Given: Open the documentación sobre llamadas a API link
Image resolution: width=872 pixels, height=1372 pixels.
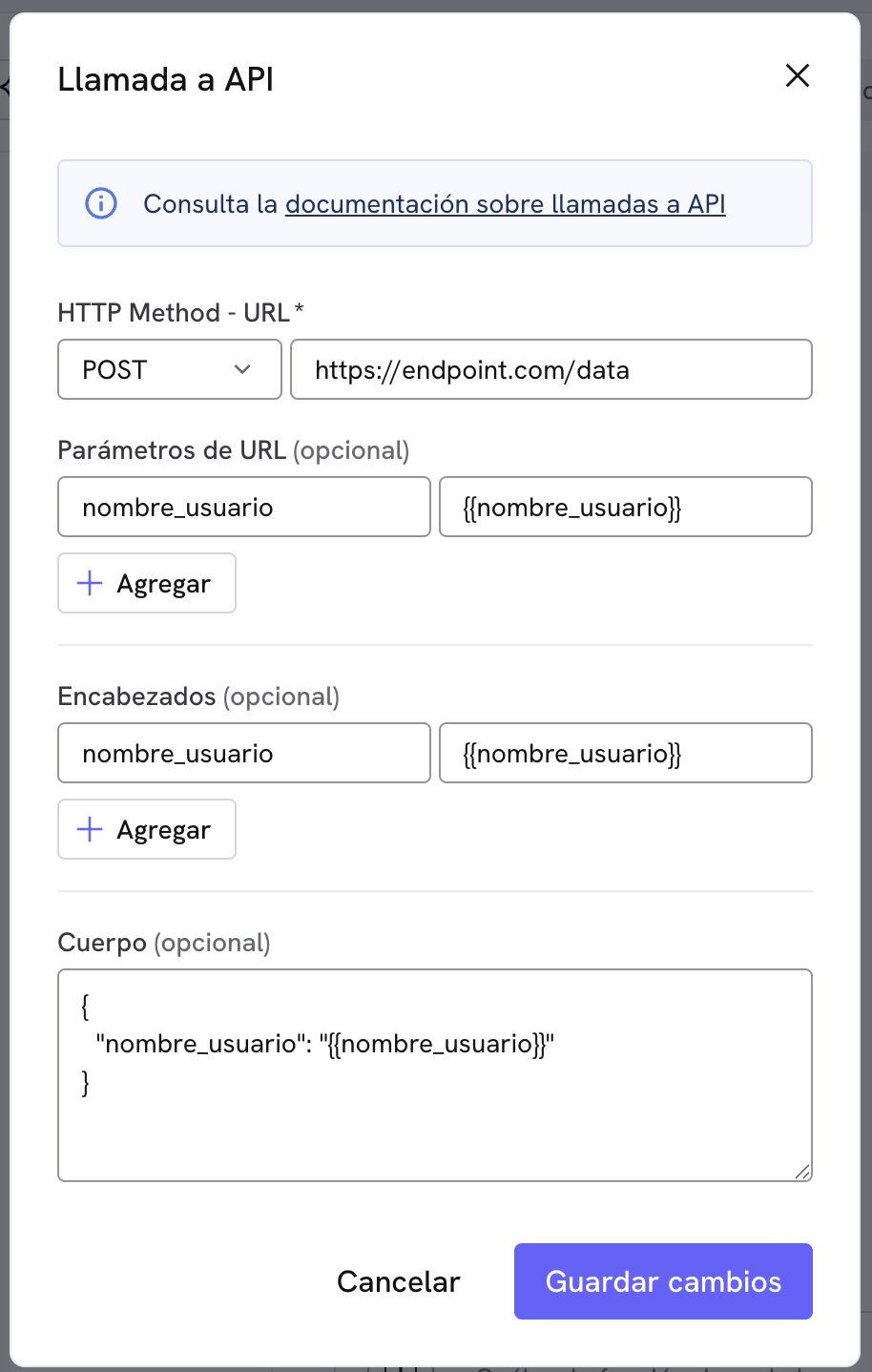Looking at the screenshot, I should (506, 203).
